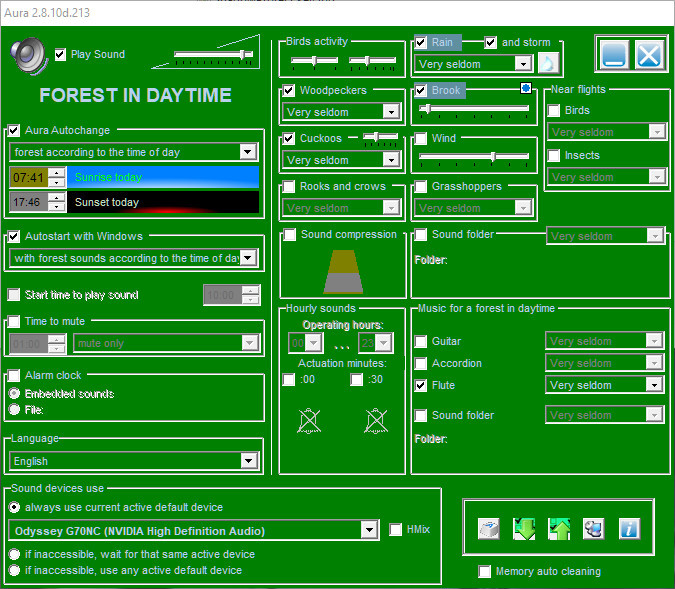Click the computer users icon in bottom toolbar
The height and width of the screenshot is (589, 675).
(594, 529)
